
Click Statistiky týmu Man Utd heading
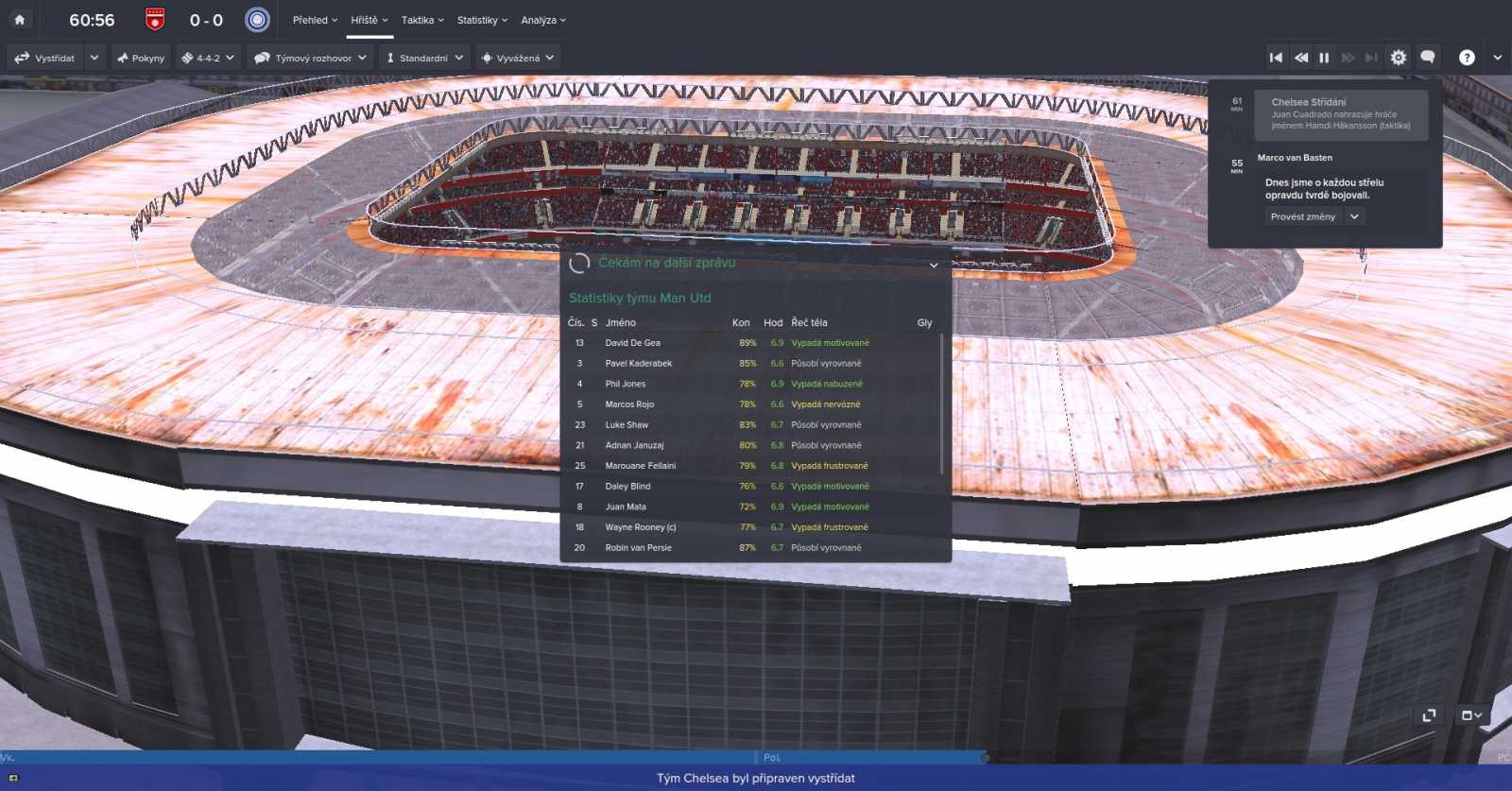[640, 298]
